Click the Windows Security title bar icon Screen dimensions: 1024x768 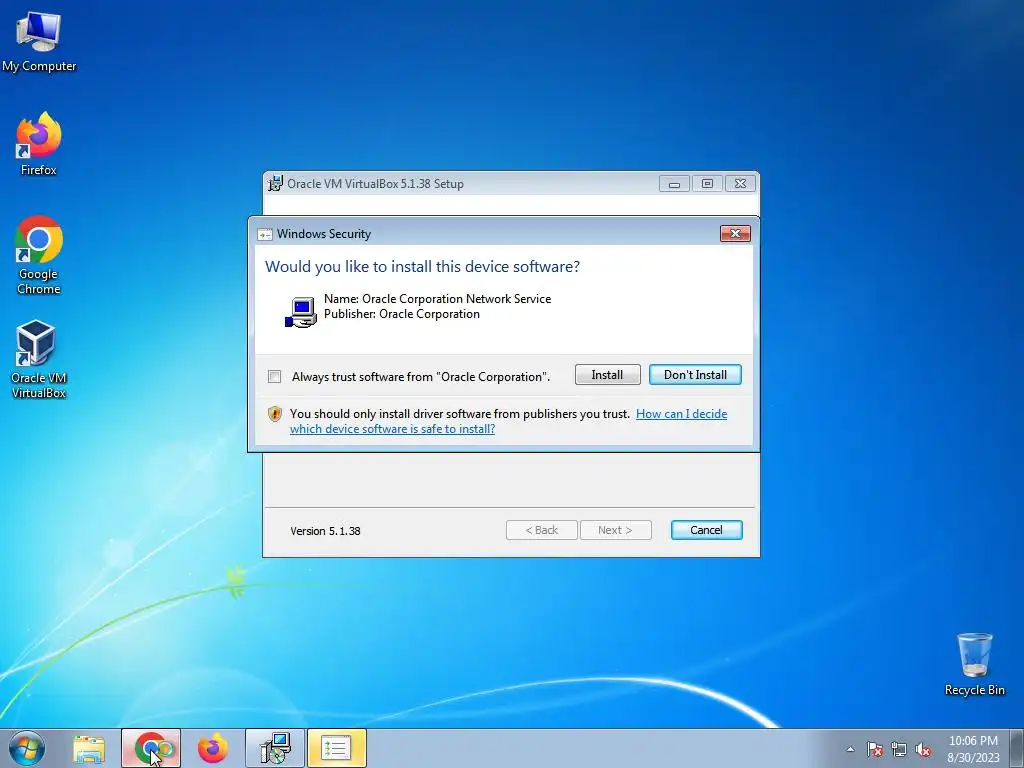pos(264,234)
